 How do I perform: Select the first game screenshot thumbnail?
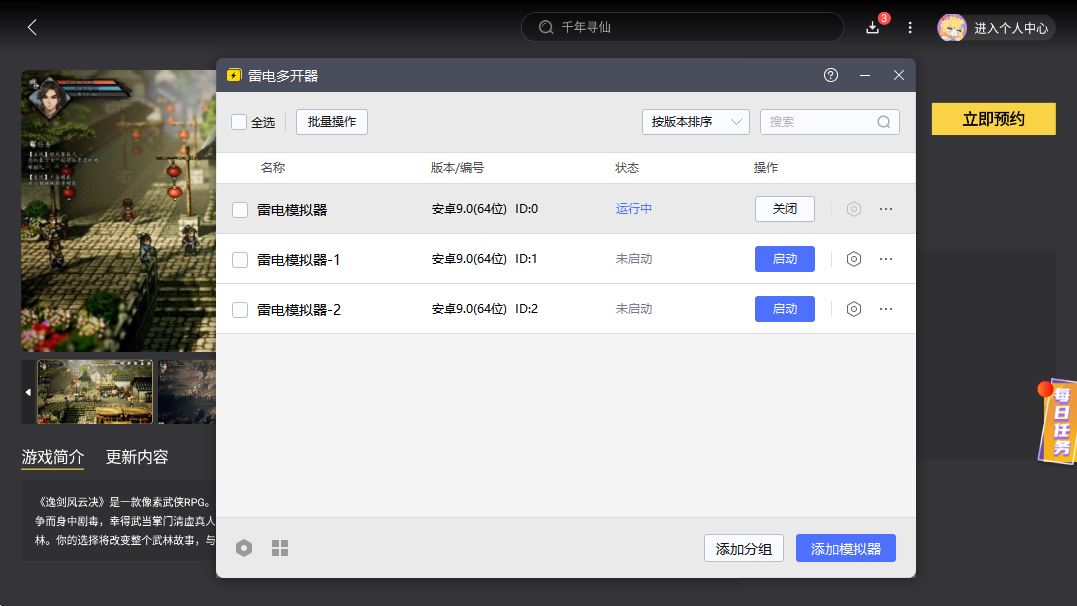[x=95, y=392]
